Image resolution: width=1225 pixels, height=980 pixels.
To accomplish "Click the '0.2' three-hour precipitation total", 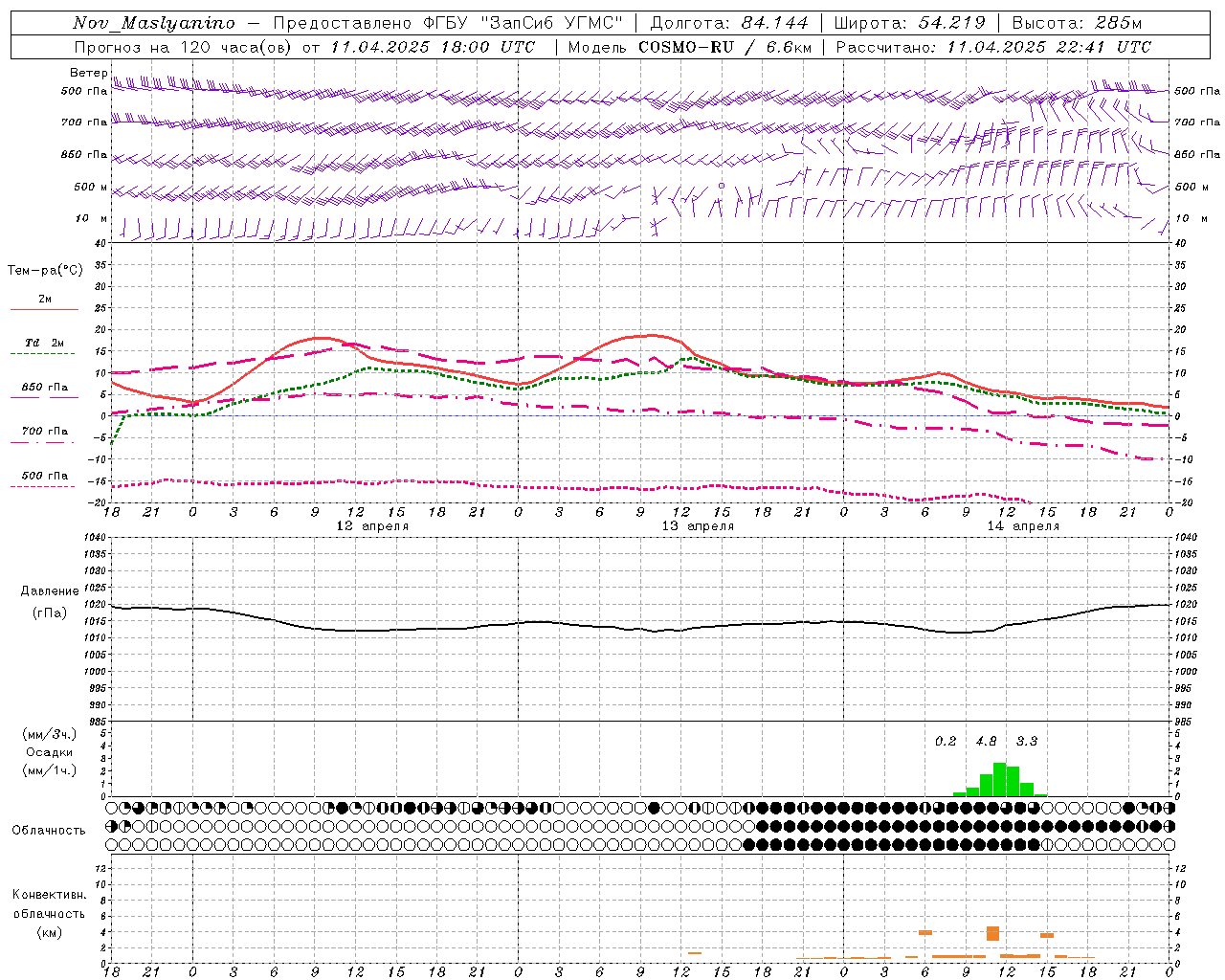I will pos(946,742).
